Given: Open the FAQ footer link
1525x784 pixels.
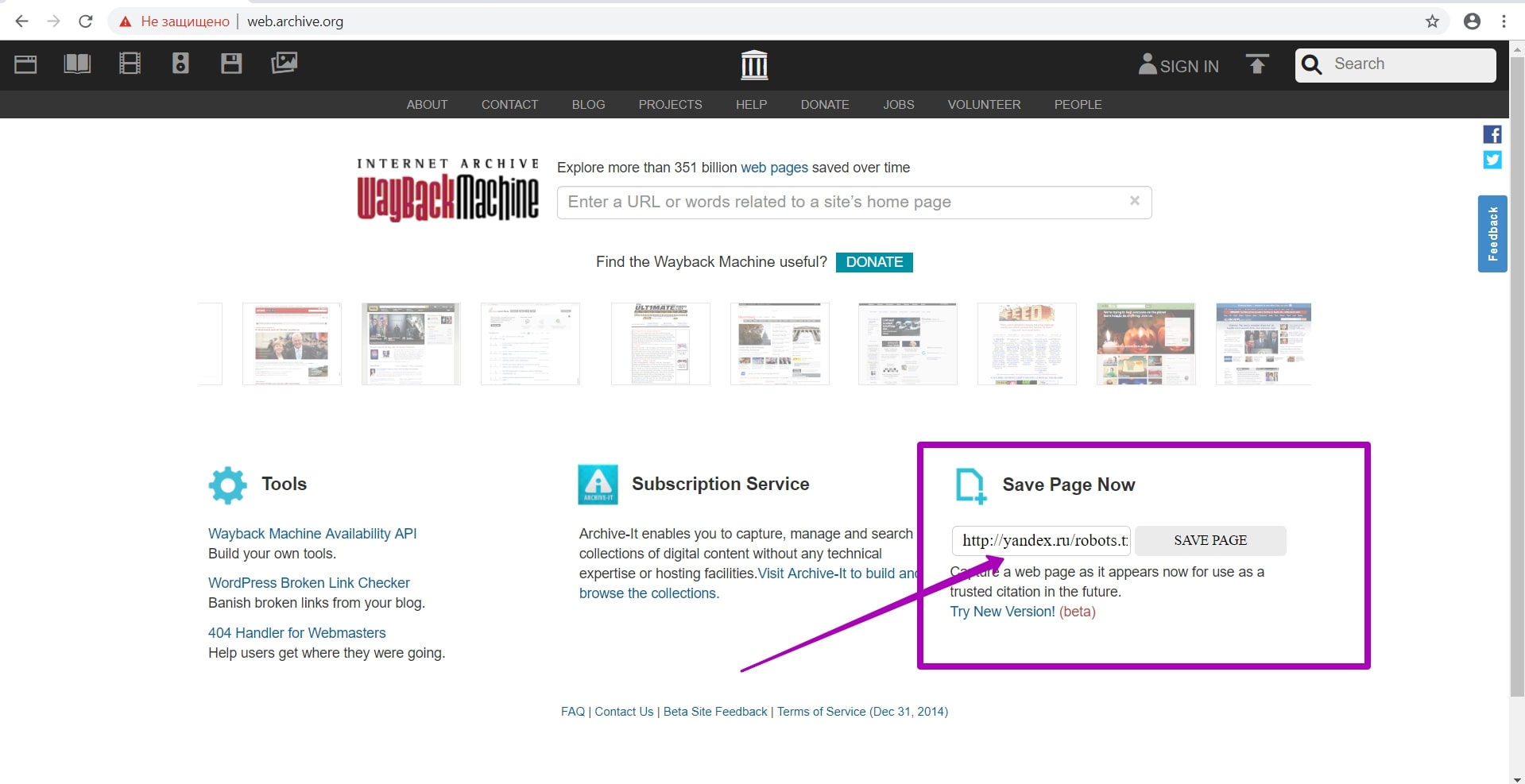Looking at the screenshot, I should pyautogui.click(x=573, y=712).
